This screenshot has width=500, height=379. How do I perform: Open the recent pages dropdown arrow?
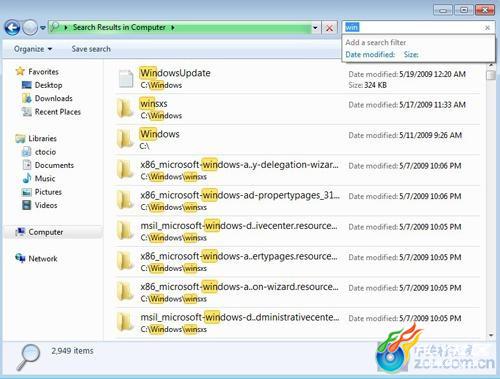coord(43,28)
